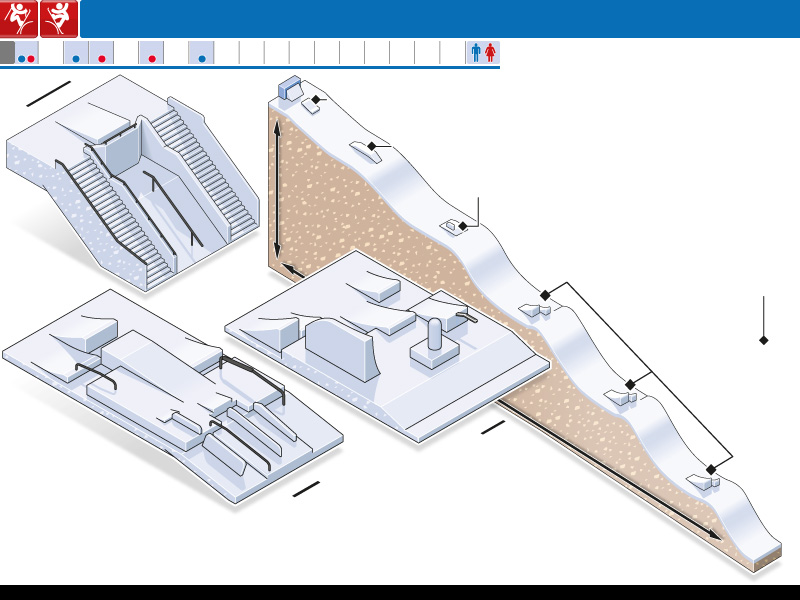
Task: Select the schedule cell with blue and red dots
Action: [x=27, y=54]
